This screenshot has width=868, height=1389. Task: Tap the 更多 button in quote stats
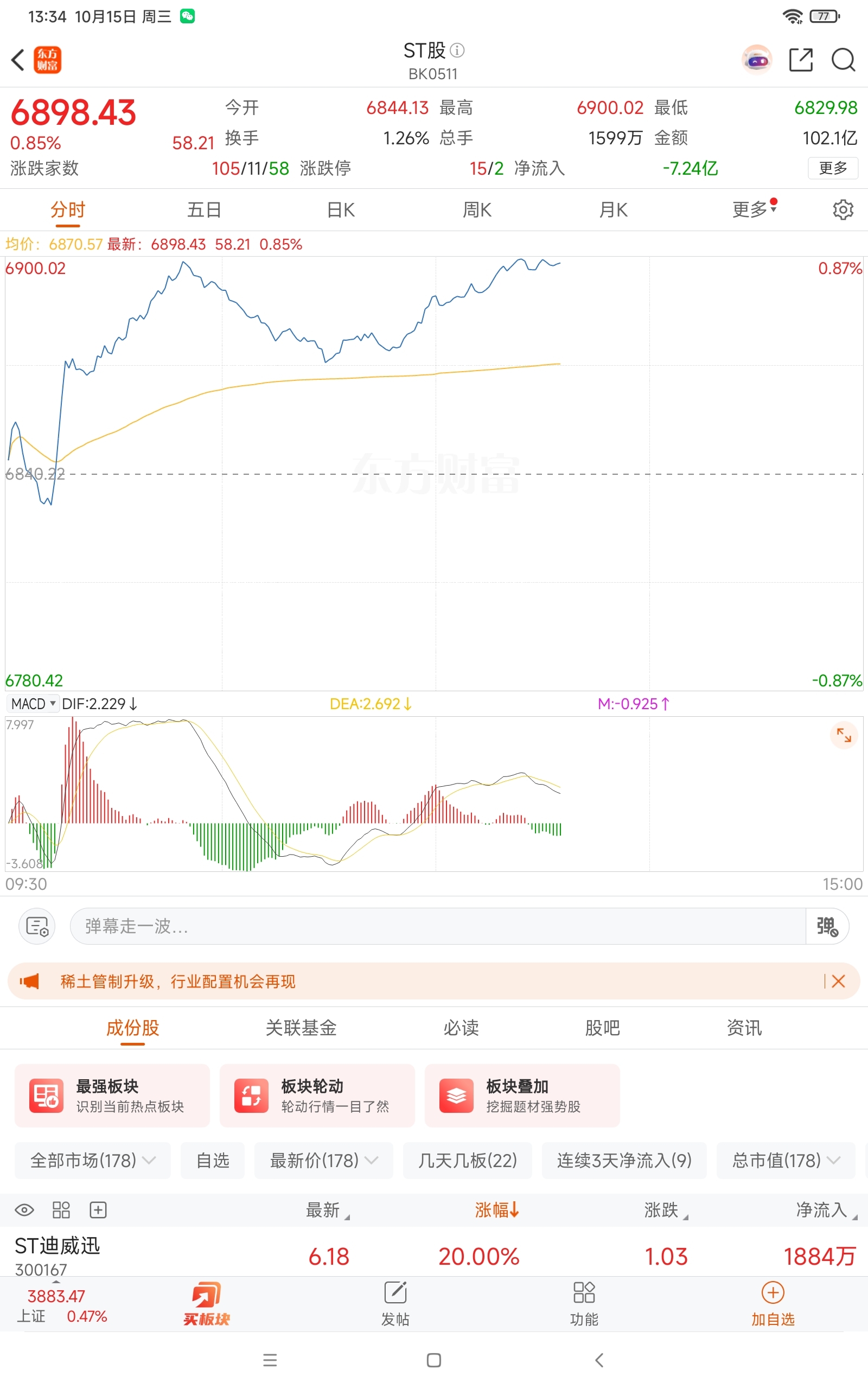coord(832,168)
